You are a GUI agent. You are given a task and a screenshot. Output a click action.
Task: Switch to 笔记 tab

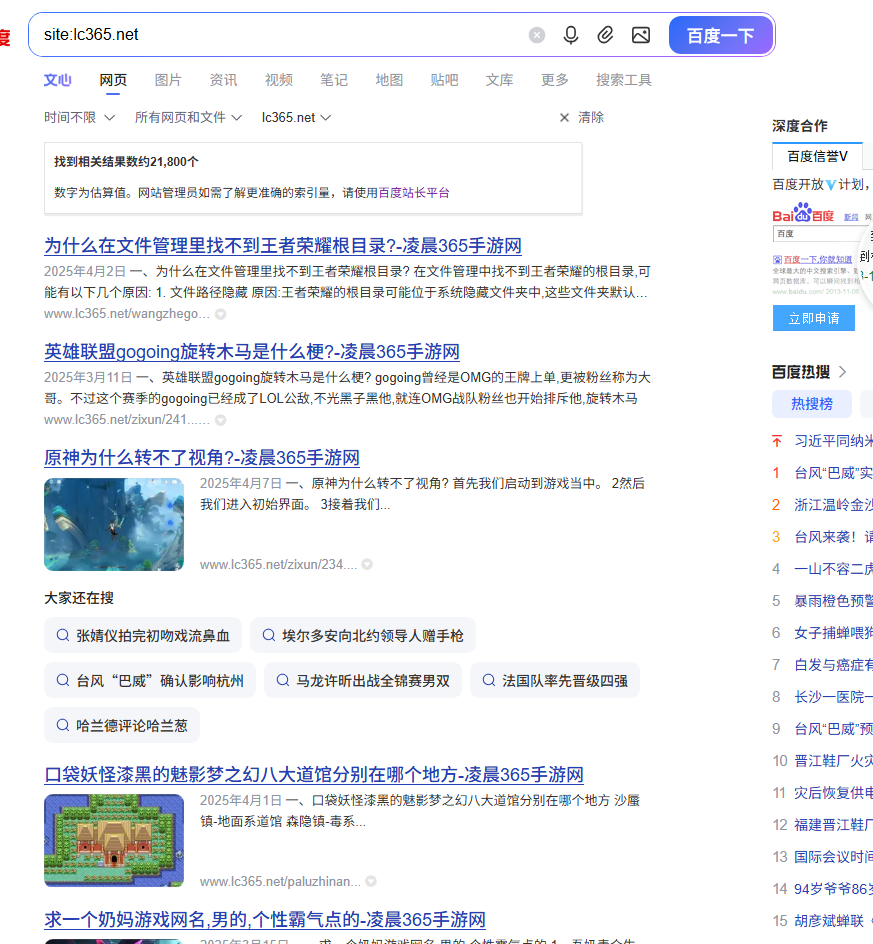coord(334,80)
